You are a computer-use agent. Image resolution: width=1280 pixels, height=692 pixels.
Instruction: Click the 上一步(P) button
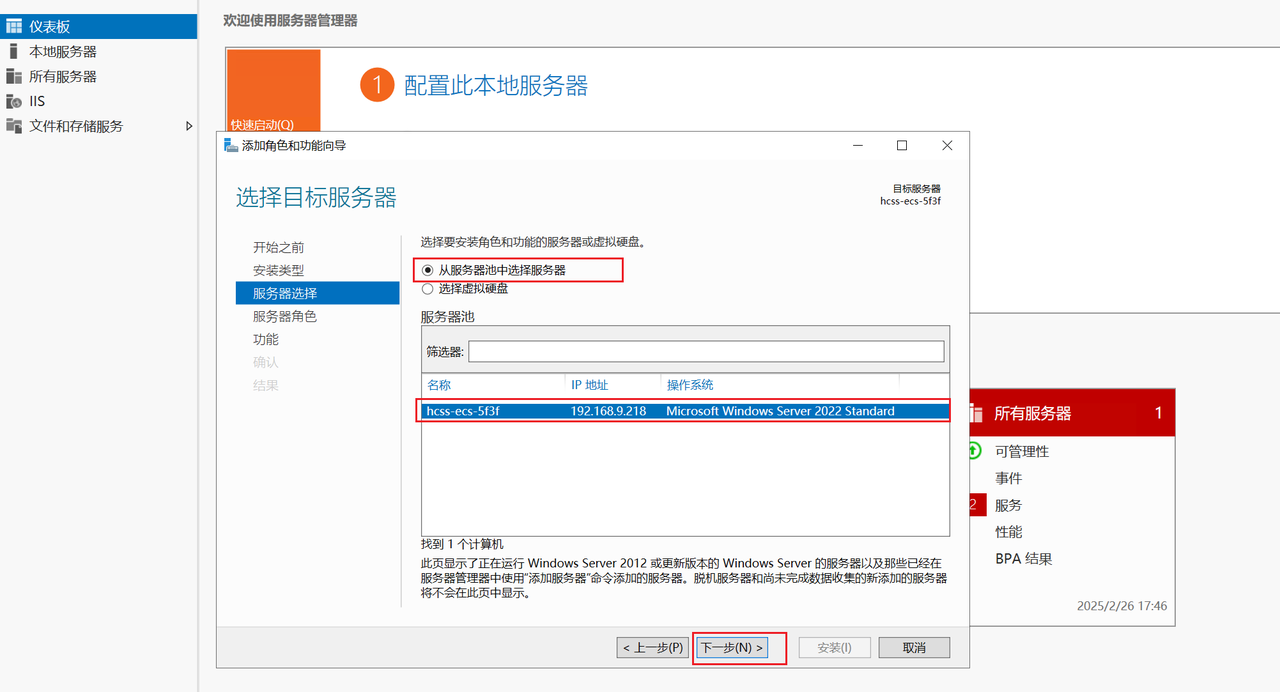point(652,648)
